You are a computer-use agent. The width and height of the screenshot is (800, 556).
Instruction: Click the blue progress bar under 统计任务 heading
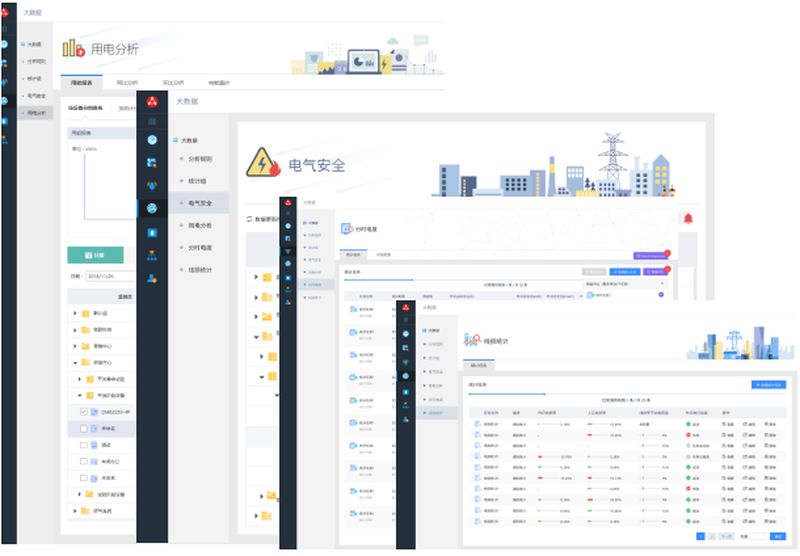(x=506, y=394)
